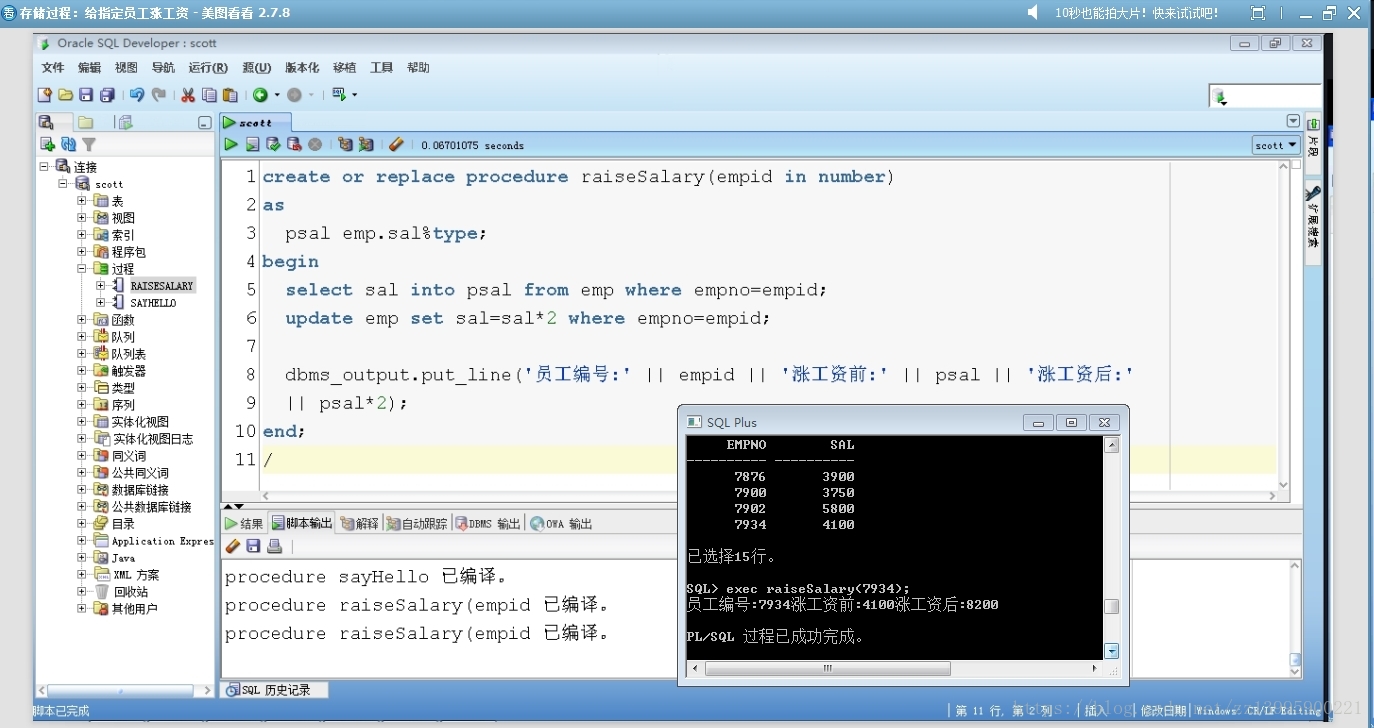Click the Cut scissors icon
This screenshot has width=1374, height=728.
(x=188, y=95)
